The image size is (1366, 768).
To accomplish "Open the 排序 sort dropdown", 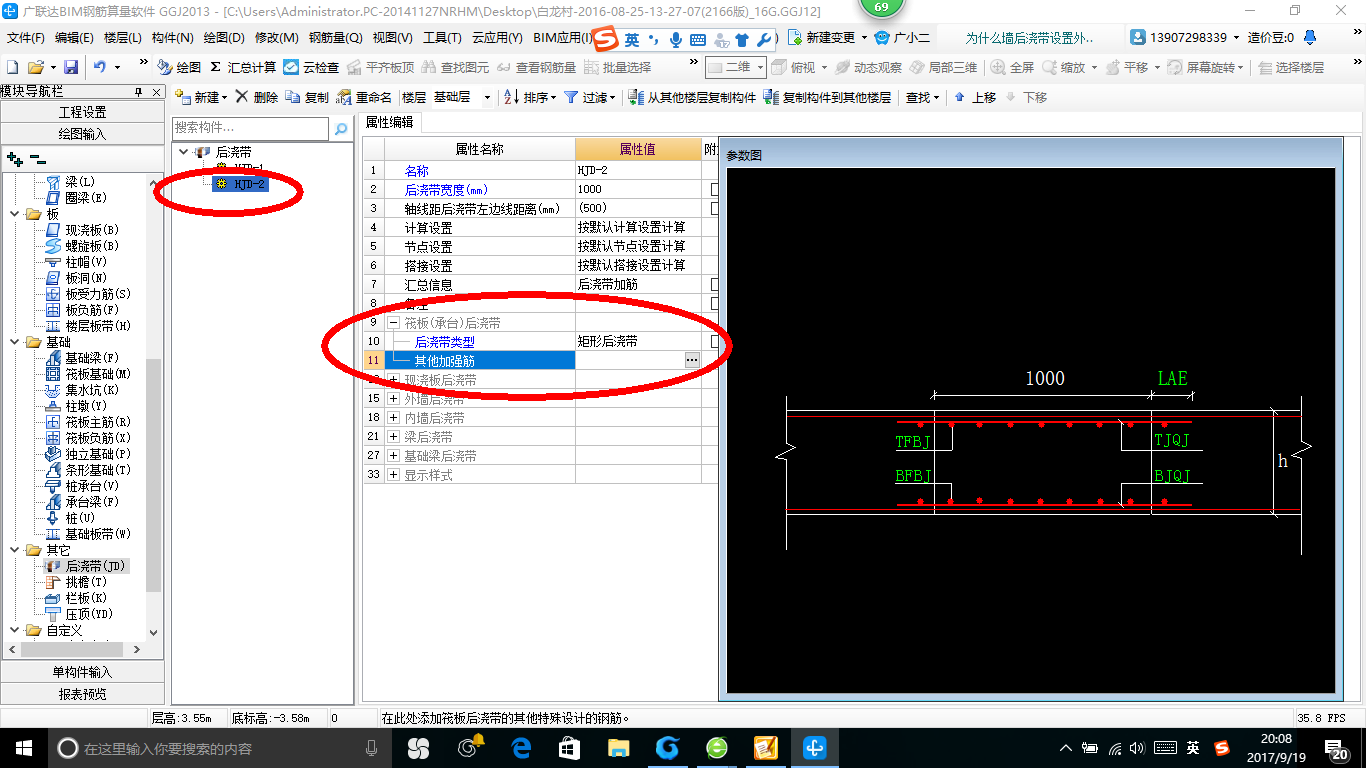I will 530,97.
